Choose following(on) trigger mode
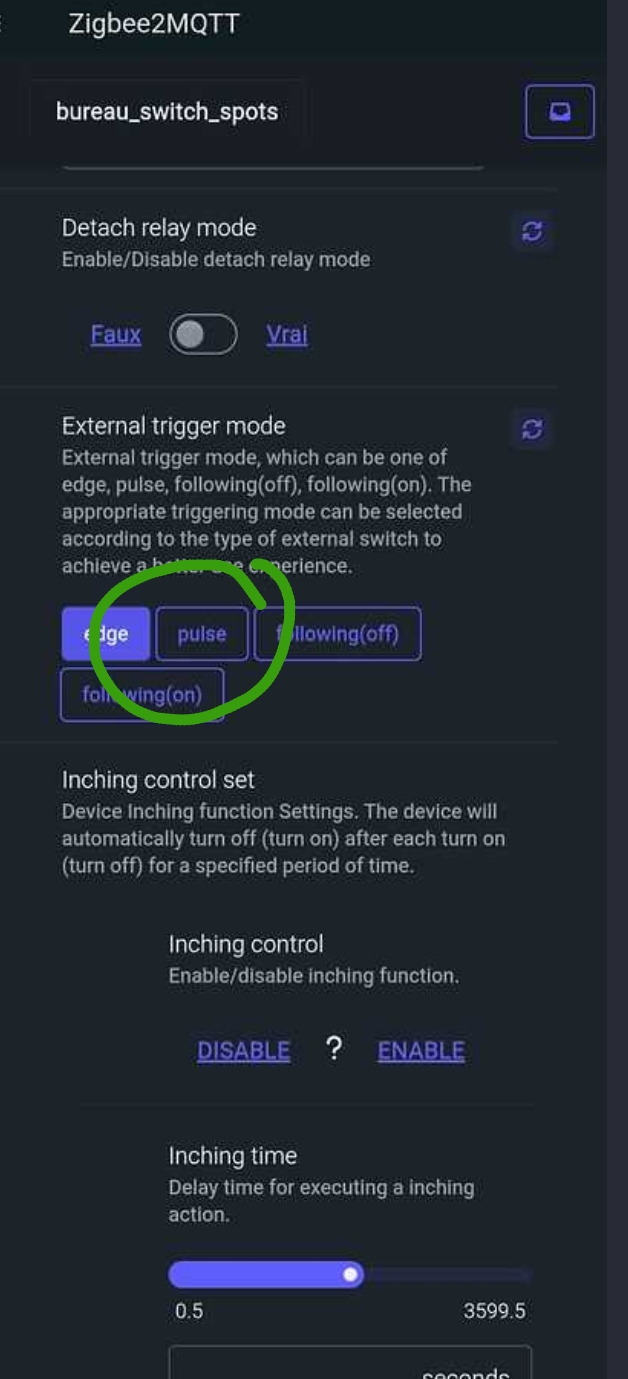The image size is (628, 1379). pos(142,695)
